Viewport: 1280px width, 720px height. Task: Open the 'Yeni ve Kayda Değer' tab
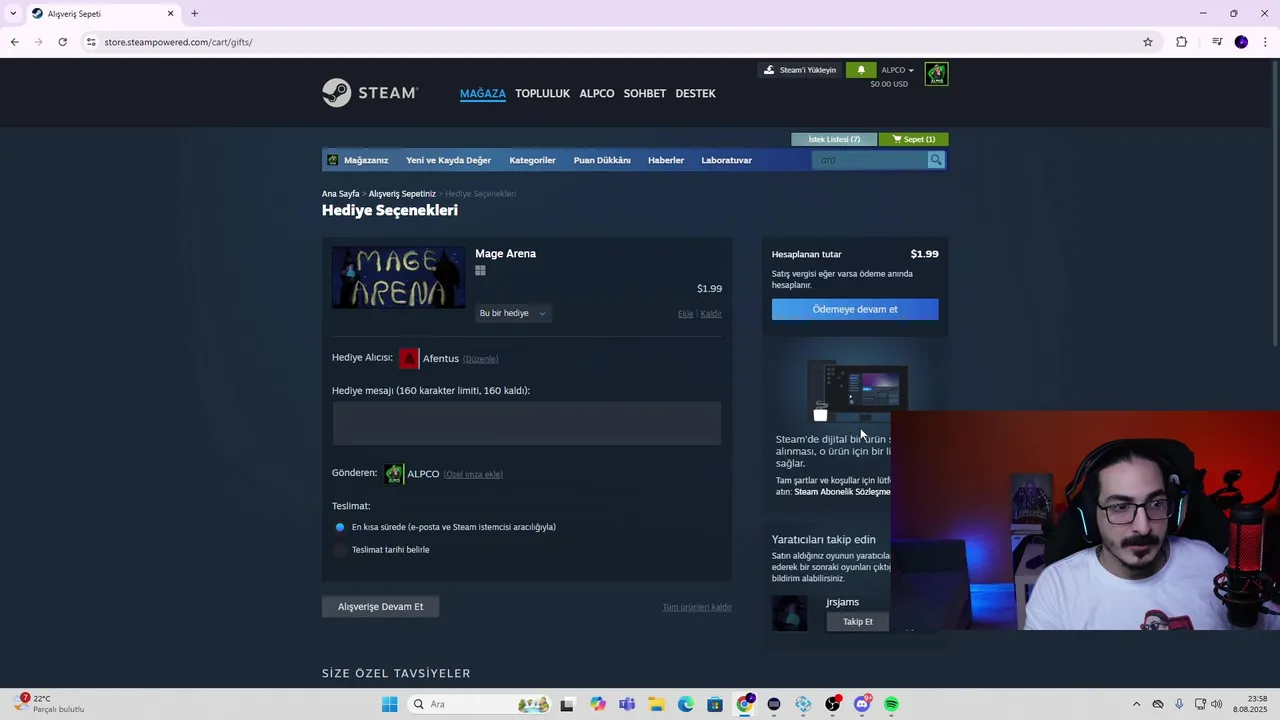[448, 160]
